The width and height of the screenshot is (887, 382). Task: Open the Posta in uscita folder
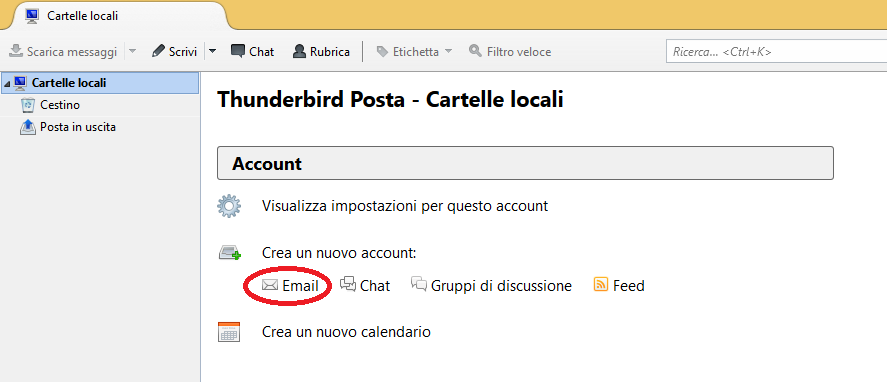[68, 127]
